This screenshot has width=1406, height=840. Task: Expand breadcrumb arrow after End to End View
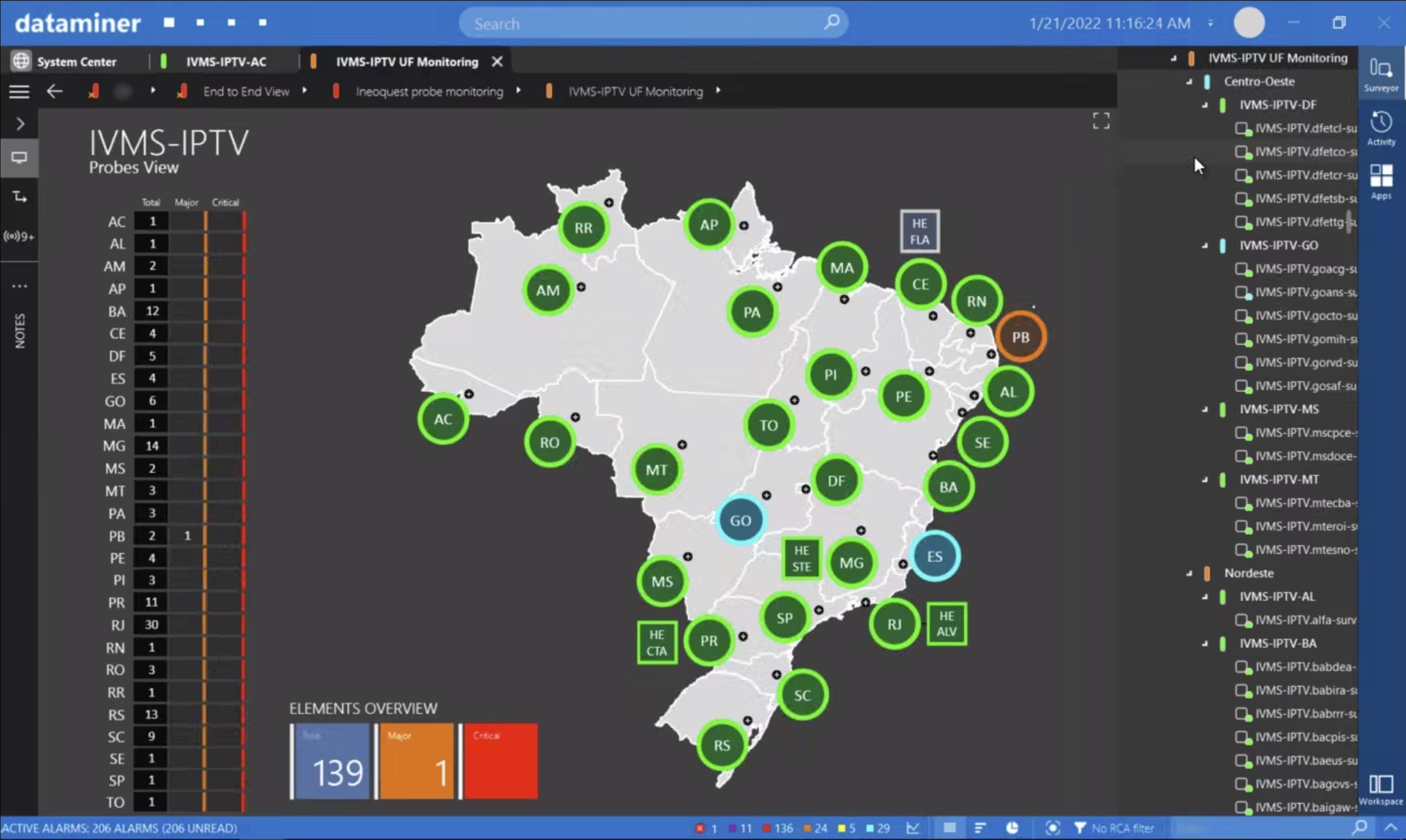[305, 91]
